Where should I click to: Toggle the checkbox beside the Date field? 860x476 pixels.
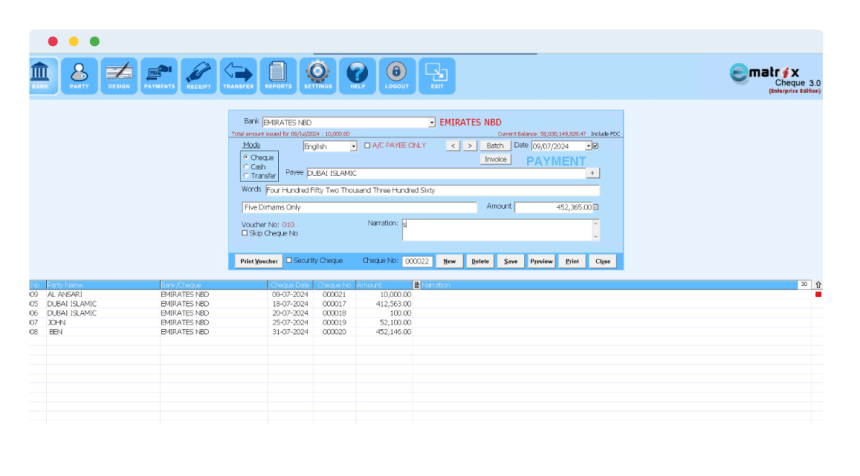[596, 146]
